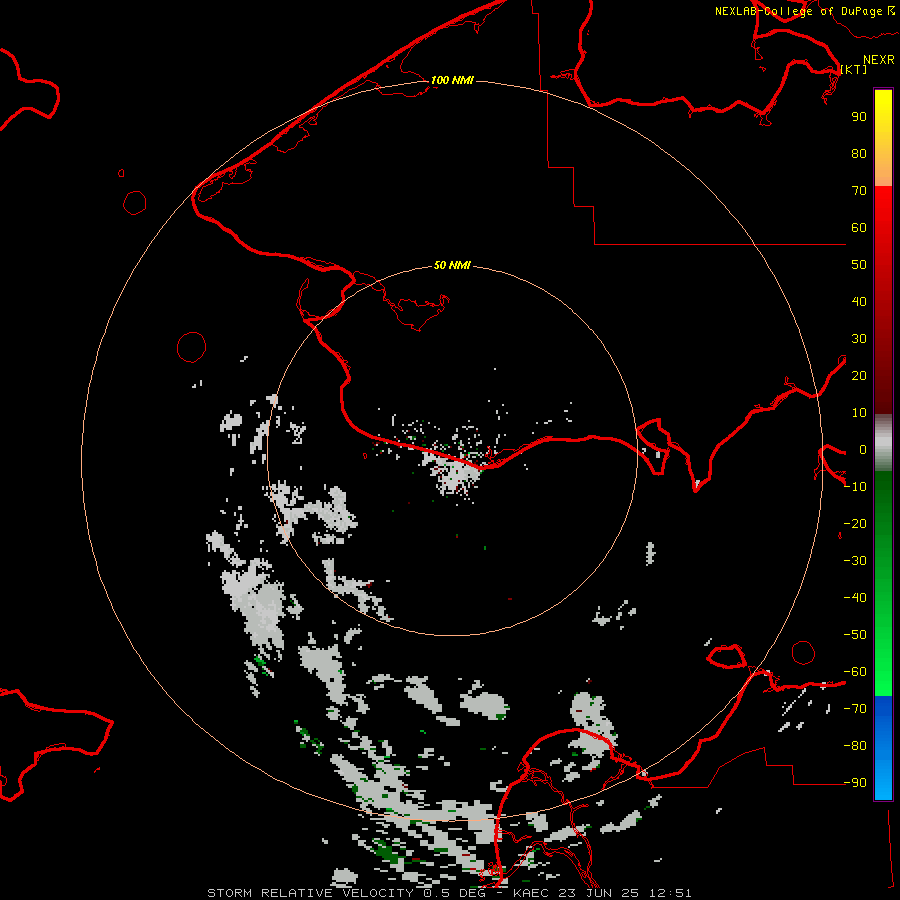Click the 0 value on velocity scale
Screen dimensions: 900x900
click(863, 450)
